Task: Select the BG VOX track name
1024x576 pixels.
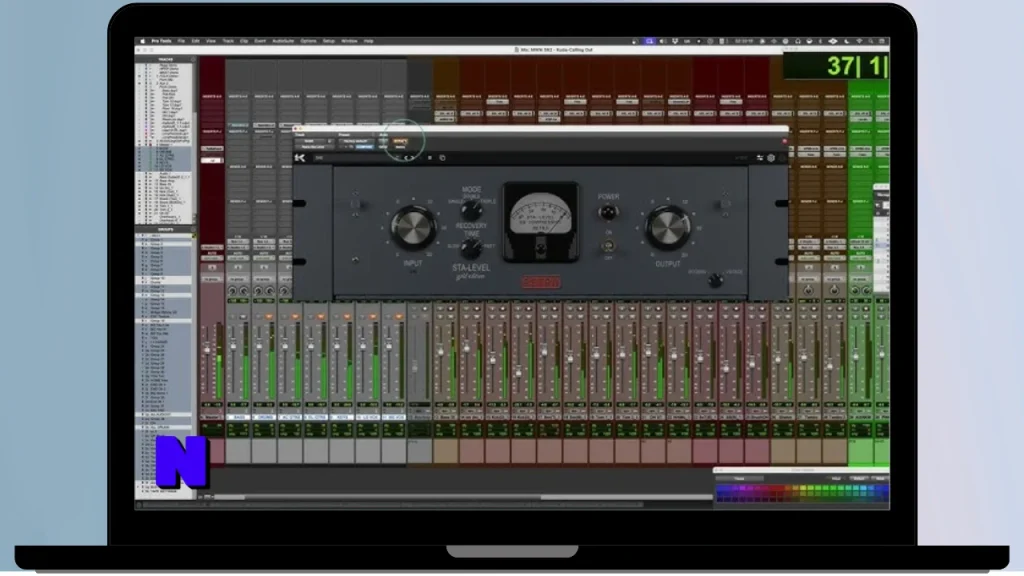Action: point(394,417)
